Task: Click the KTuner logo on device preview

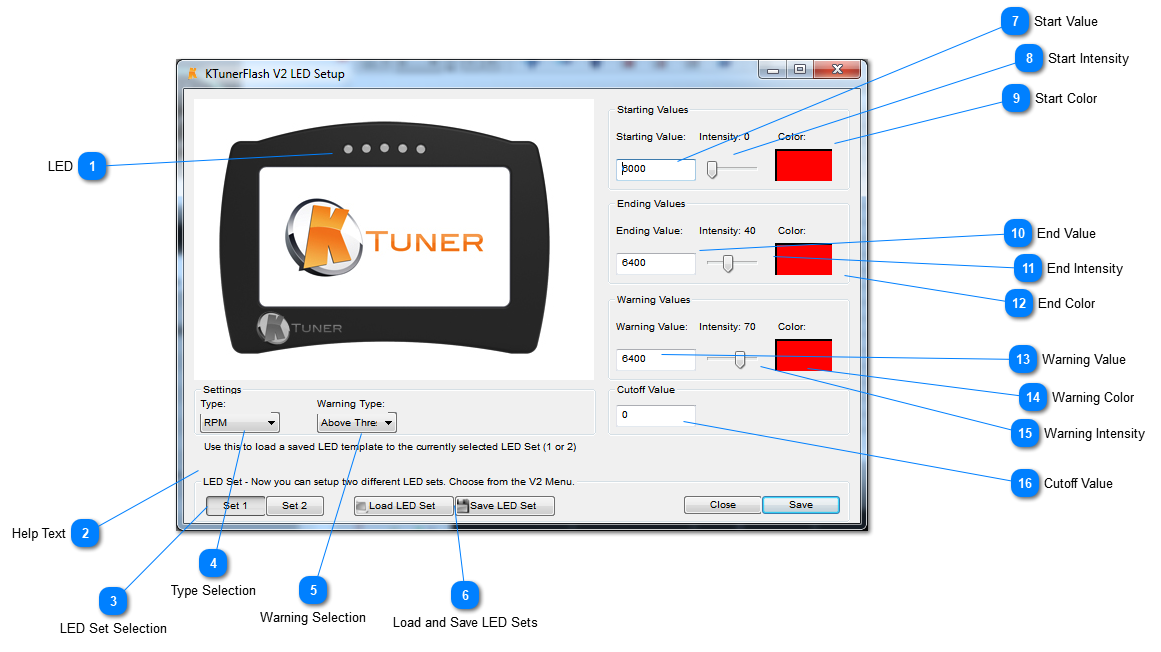Action: click(384, 238)
